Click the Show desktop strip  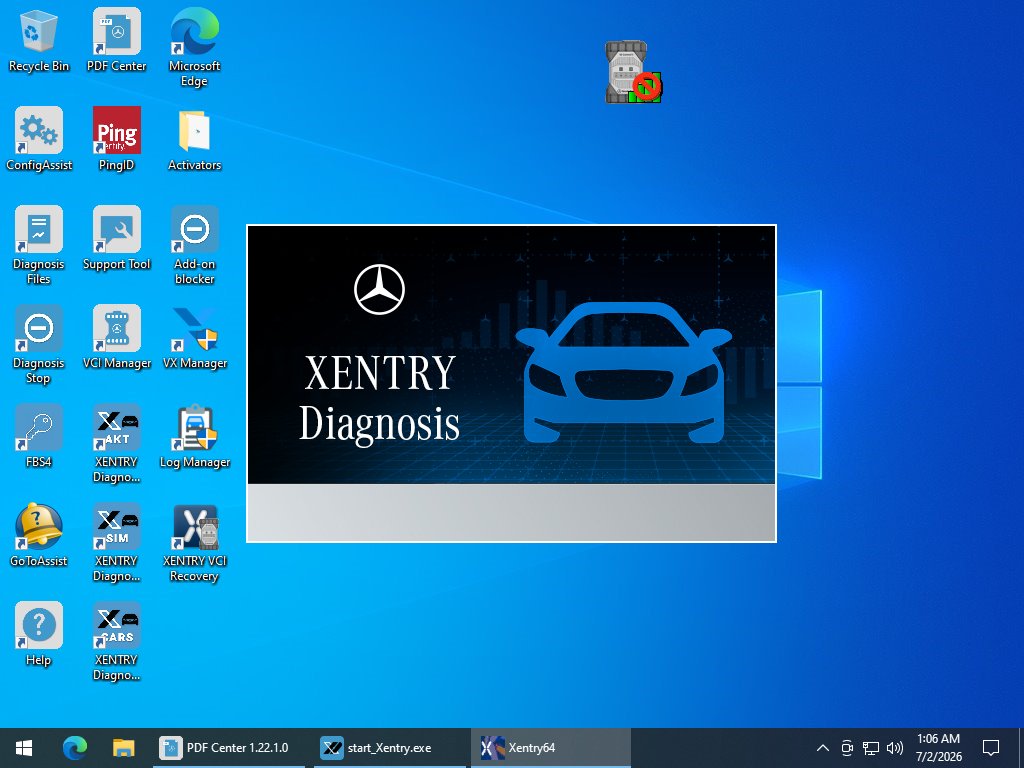1021,748
